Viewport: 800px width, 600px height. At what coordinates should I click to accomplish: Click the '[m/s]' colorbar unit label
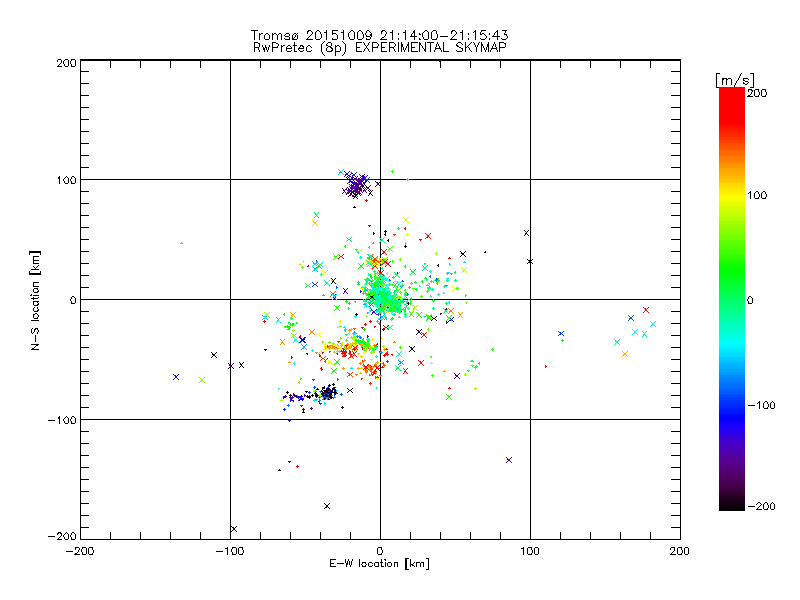click(x=734, y=80)
